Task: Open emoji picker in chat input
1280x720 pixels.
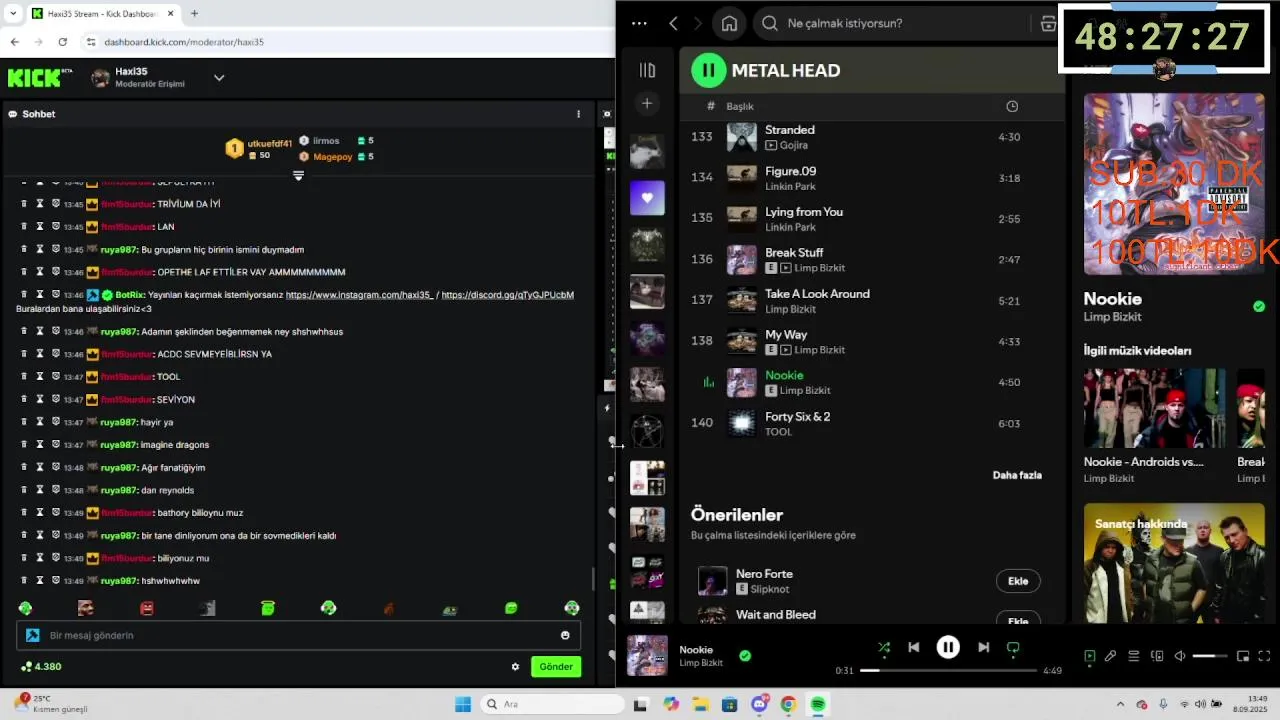Action: pyautogui.click(x=565, y=635)
